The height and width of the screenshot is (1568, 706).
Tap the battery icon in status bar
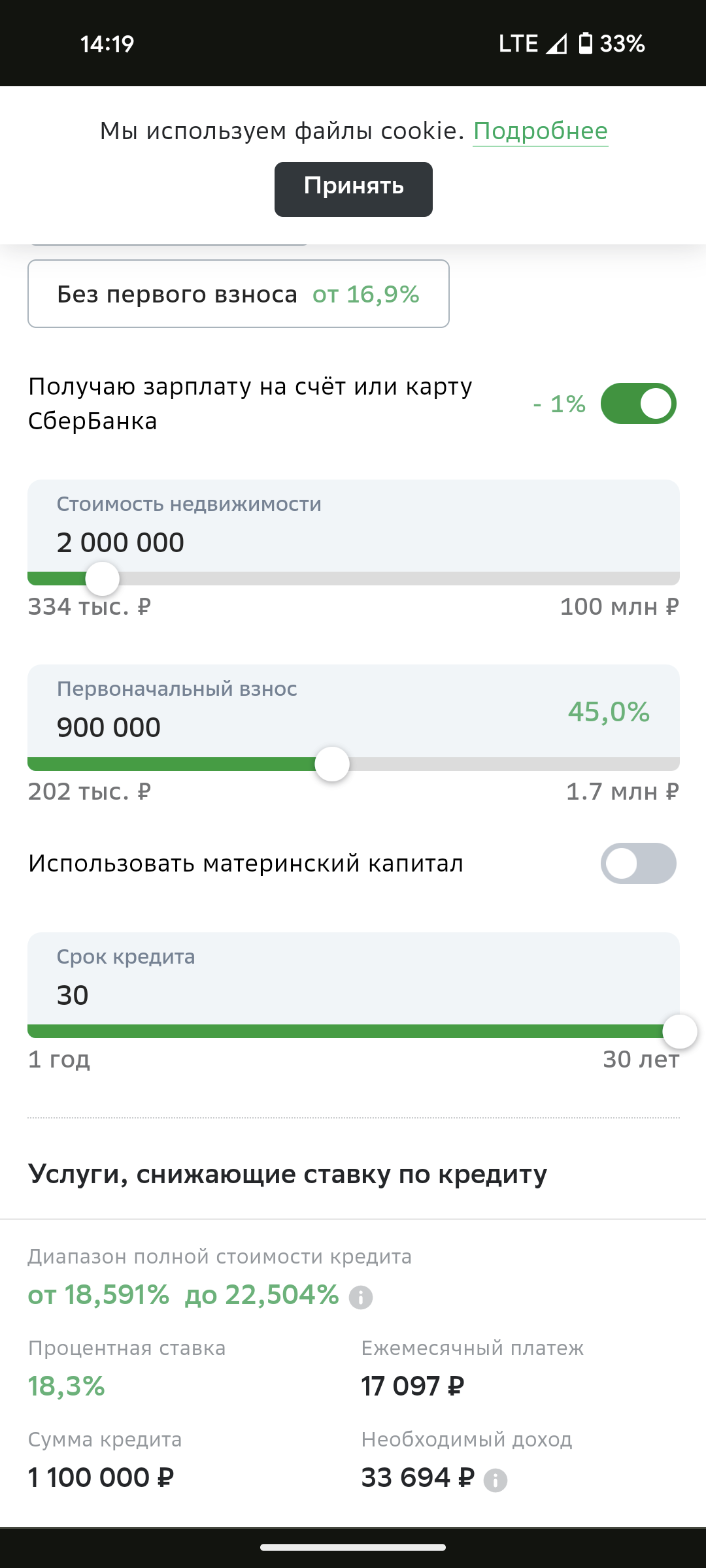586,44
